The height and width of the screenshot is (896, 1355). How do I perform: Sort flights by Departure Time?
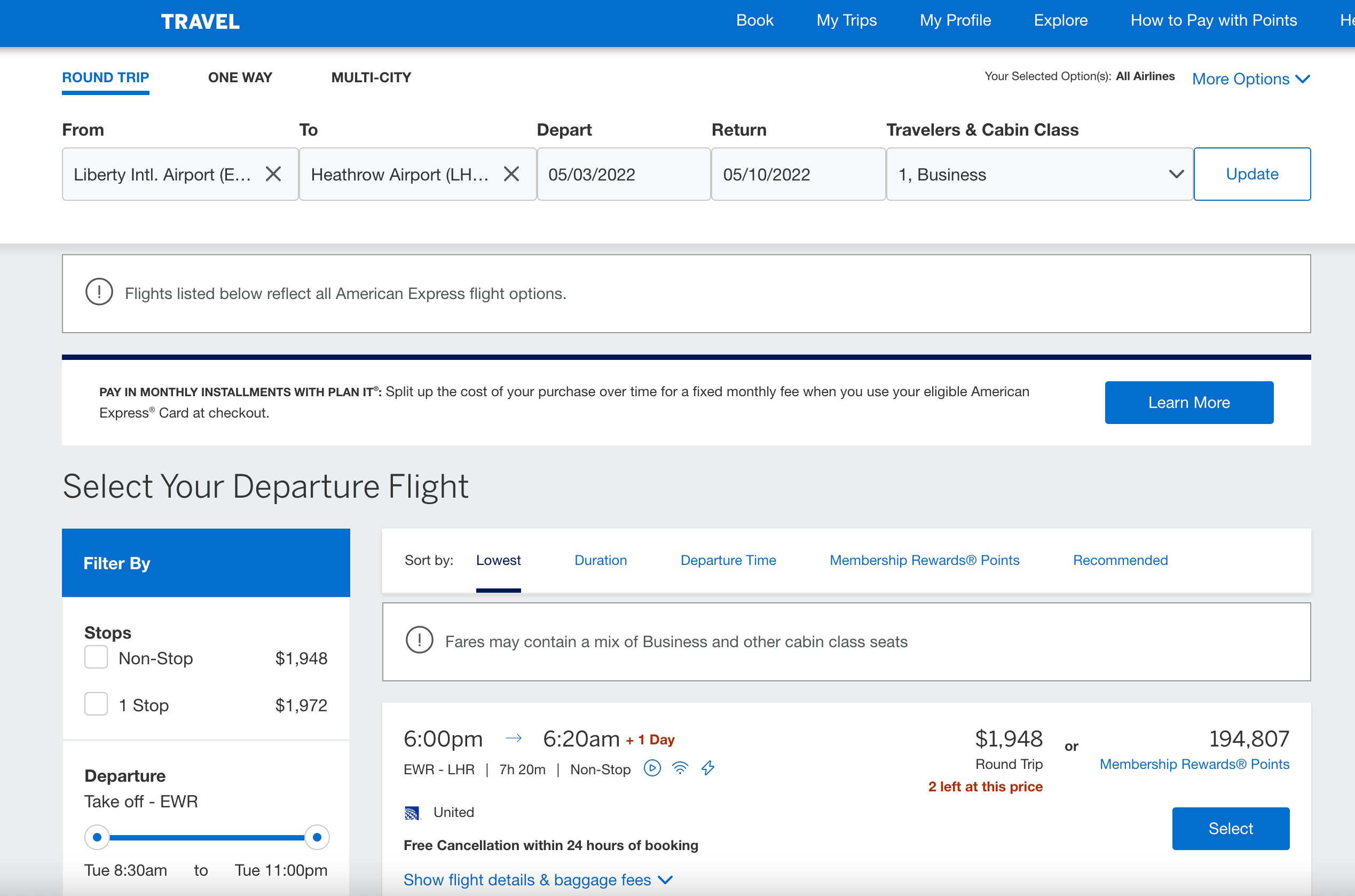[728, 561]
